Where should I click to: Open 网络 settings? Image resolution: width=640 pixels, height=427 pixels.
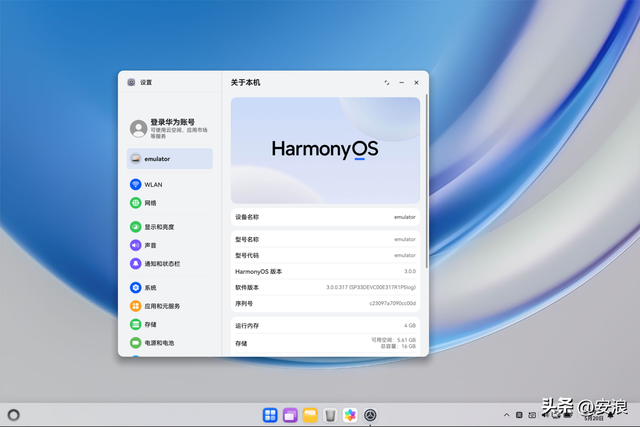[x=169, y=203]
